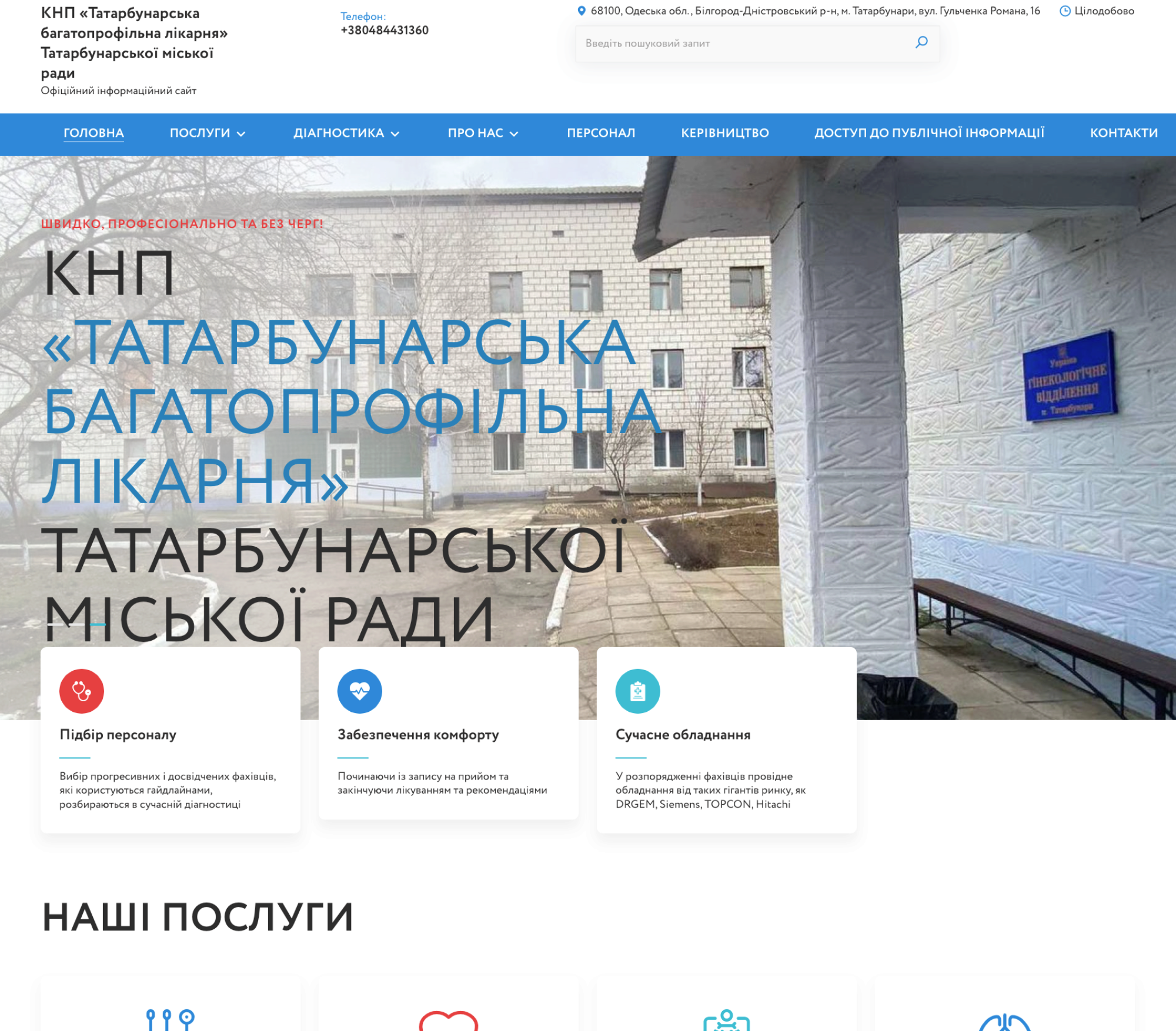The height and width of the screenshot is (1031, 1176).
Task: Go to the ГОЛОВНА page
Action: [x=93, y=133]
